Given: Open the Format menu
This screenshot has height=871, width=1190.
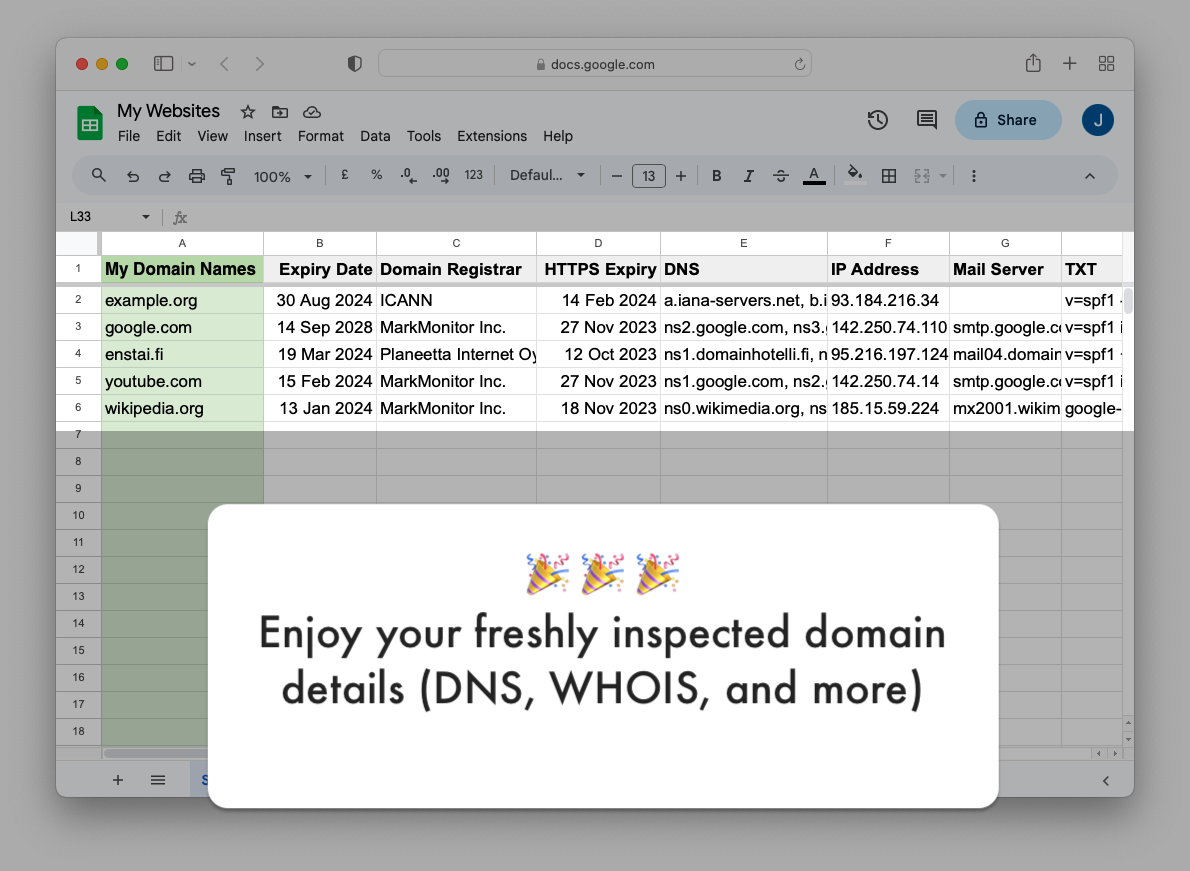Looking at the screenshot, I should tap(320, 136).
